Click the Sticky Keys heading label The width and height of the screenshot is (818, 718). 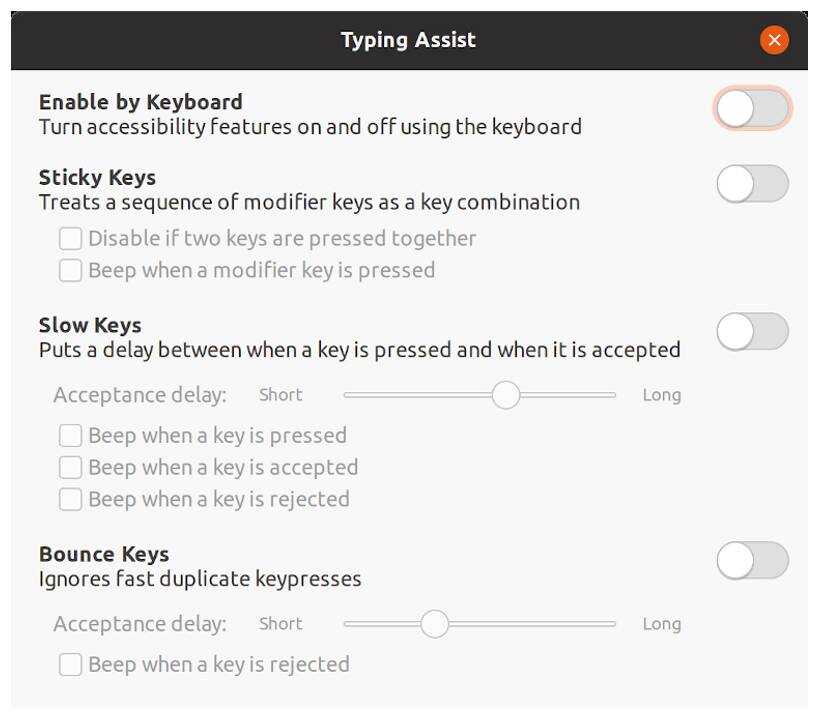point(97,177)
